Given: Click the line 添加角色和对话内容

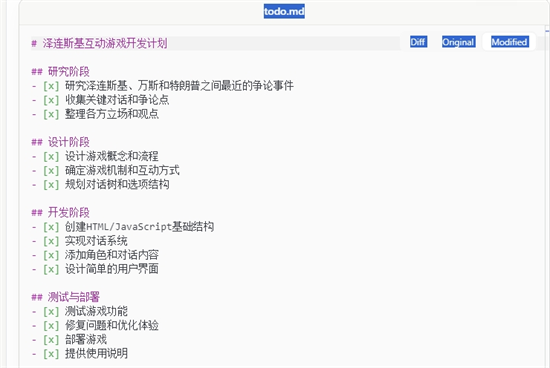Looking at the screenshot, I should click(x=112, y=255).
